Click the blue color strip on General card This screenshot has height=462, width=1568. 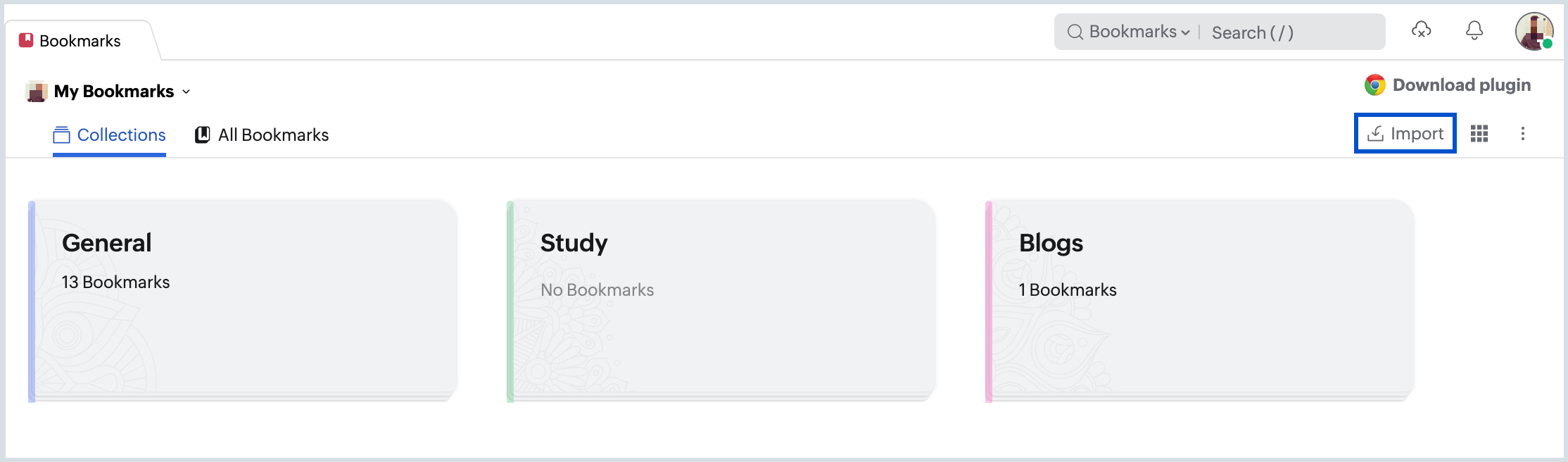pyautogui.click(x=32, y=301)
